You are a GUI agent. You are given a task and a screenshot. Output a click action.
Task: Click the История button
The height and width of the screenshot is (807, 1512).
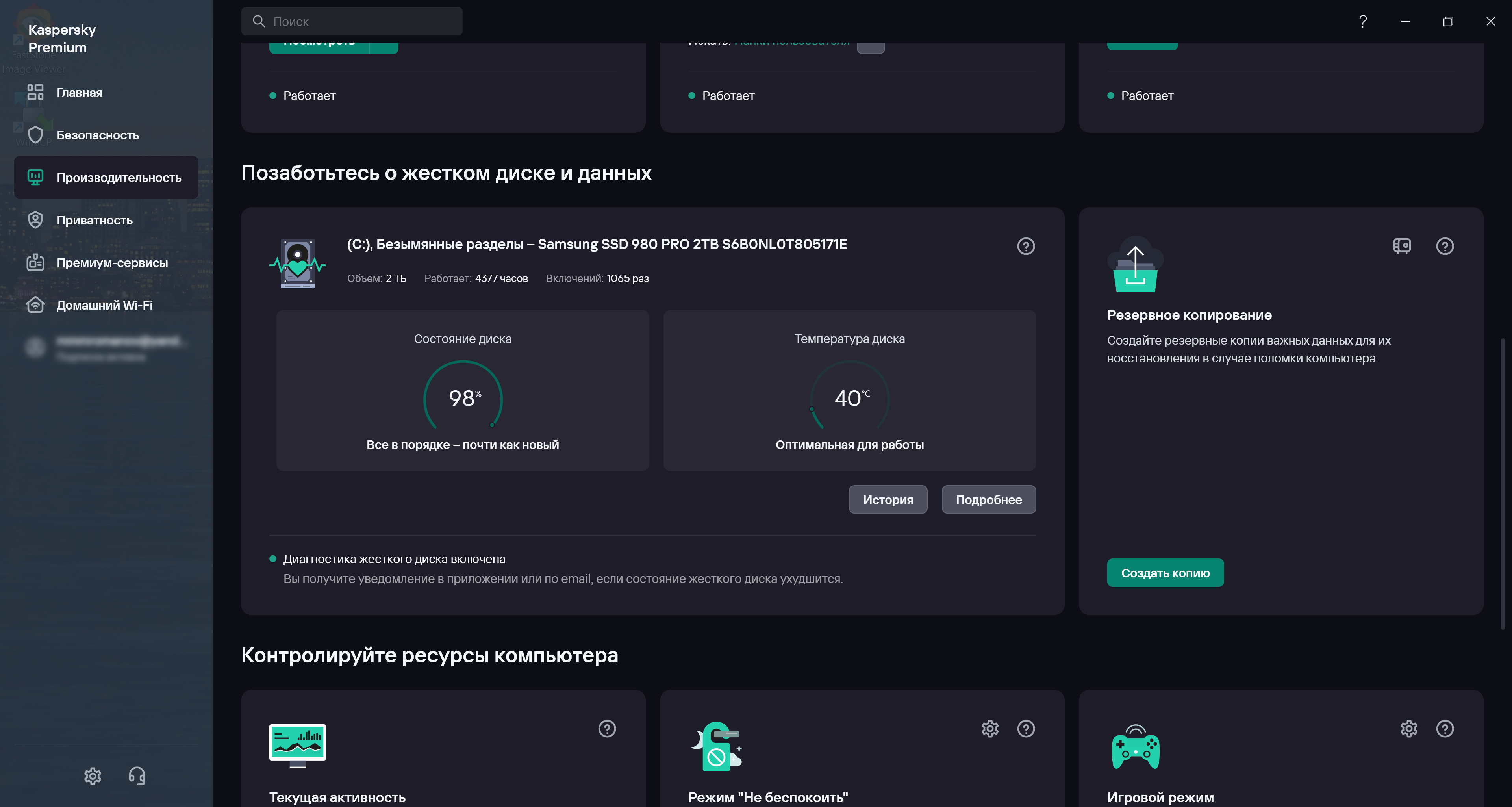coord(888,499)
